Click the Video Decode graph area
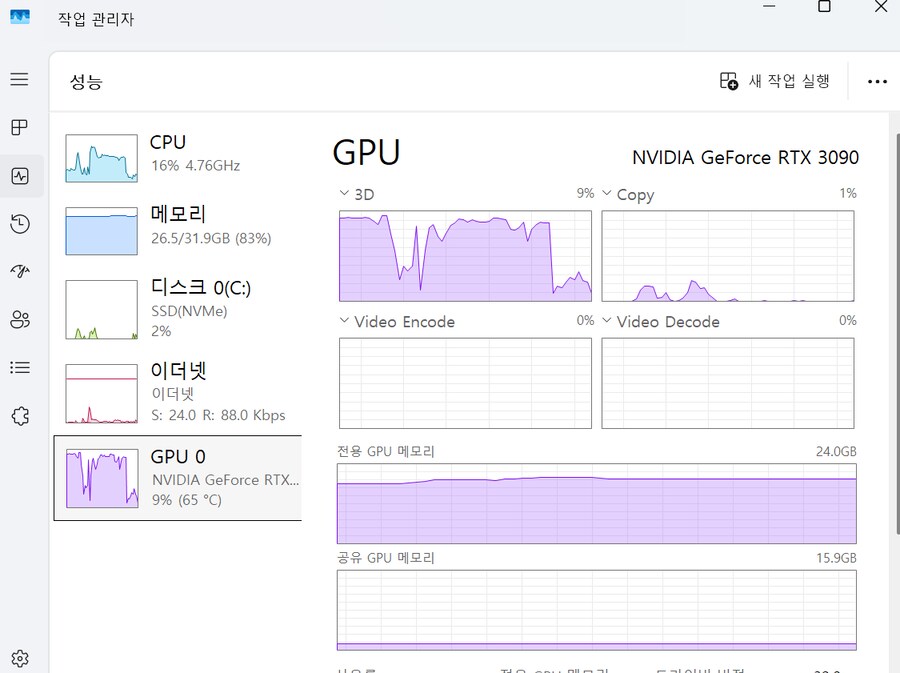The height and width of the screenshot is (673, 900). pos(728,383)
